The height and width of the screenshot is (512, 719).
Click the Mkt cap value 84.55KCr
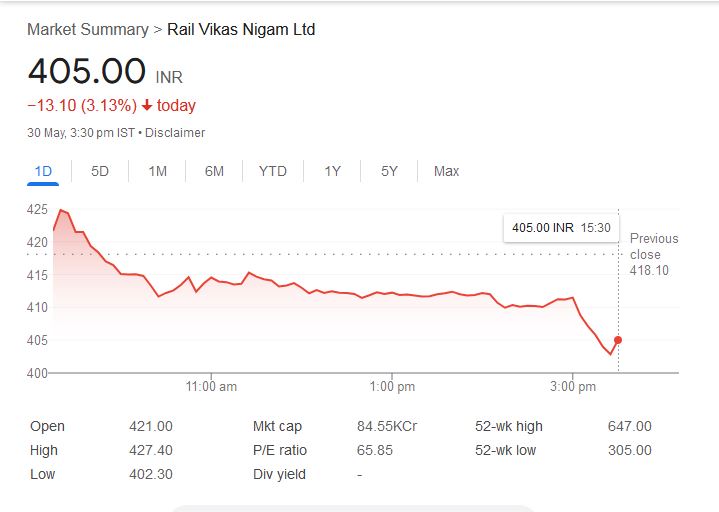[x=387, y=427]
